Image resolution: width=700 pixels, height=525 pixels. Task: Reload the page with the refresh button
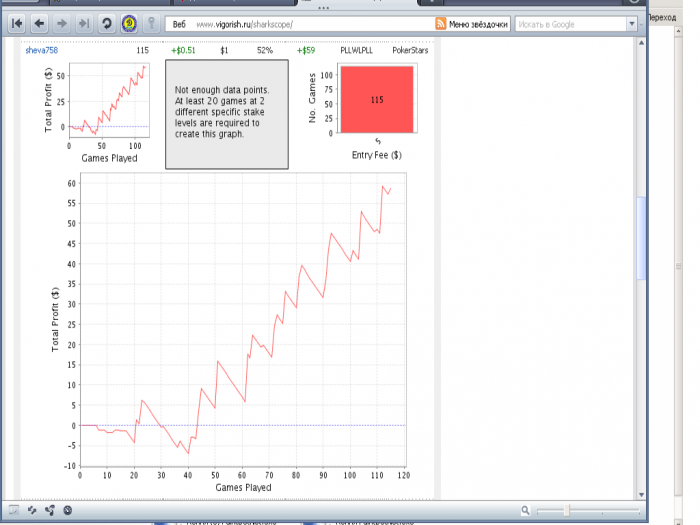click(x=106, y=23)
